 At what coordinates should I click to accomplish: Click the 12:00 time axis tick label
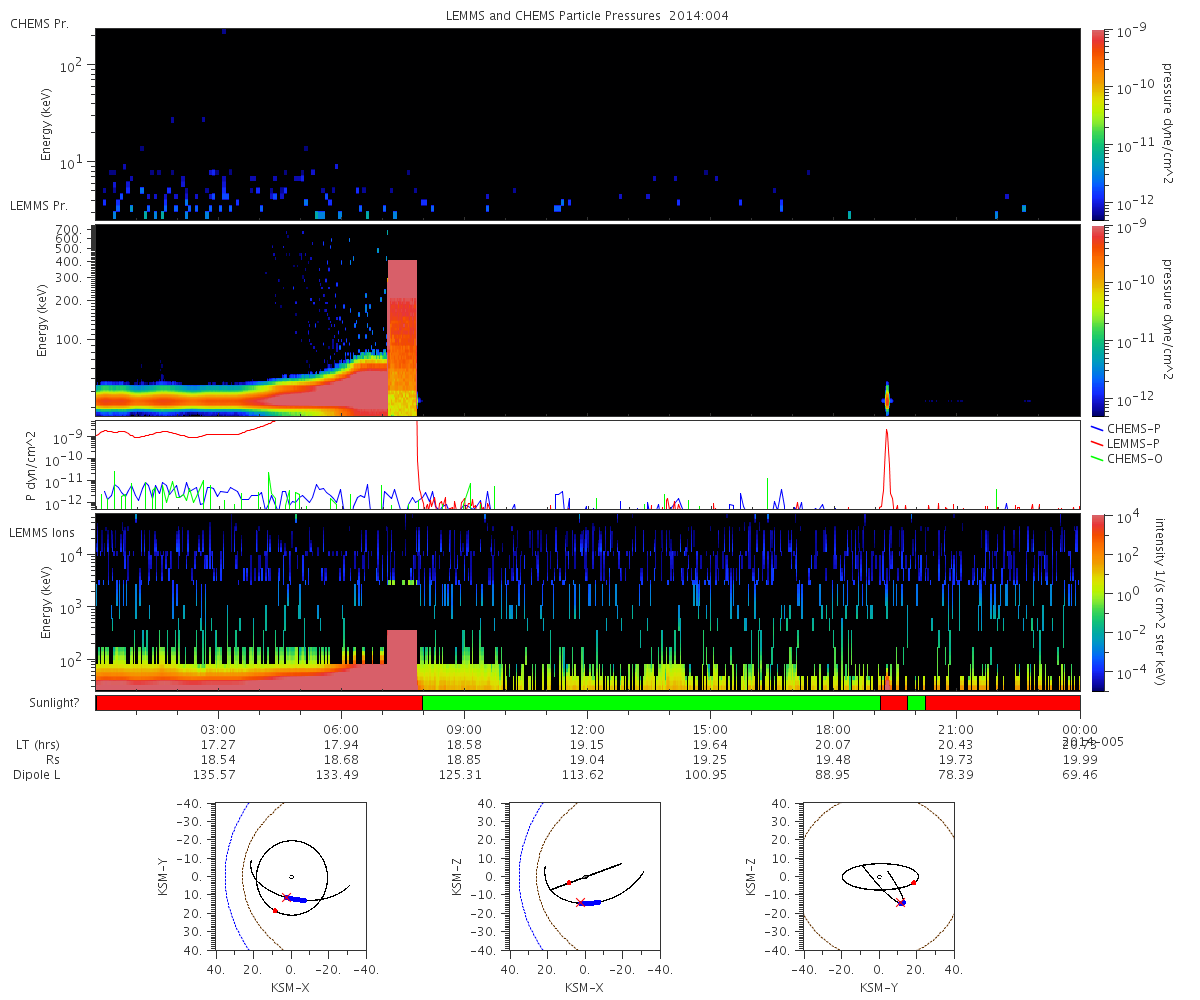pyautogui.click(x=587, y=730)
